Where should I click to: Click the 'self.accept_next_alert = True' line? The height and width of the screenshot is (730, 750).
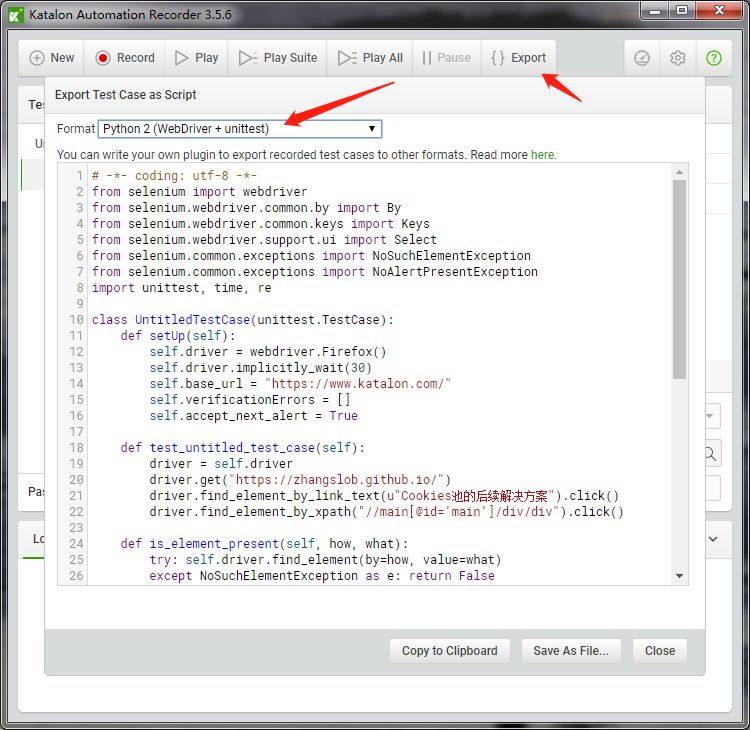(x=253, y=416)
